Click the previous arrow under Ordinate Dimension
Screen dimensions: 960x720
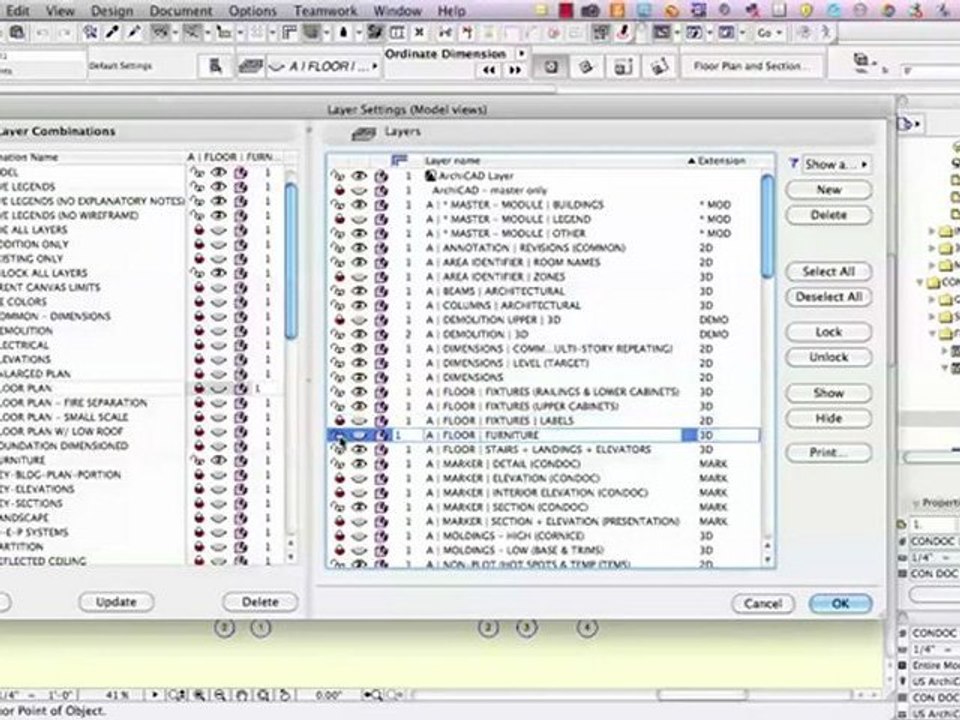coord(489,70)
